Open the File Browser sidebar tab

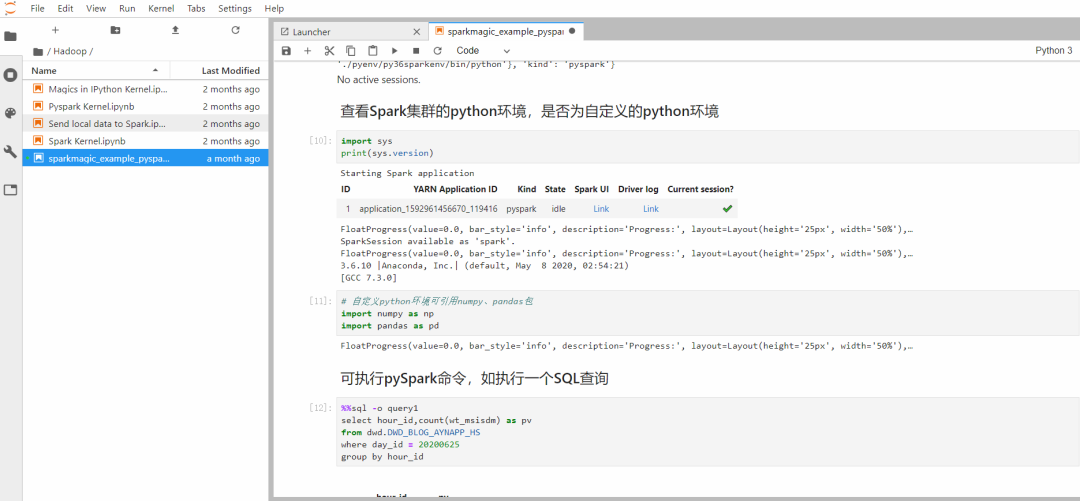pyautogui.click(x=10, y=37)
